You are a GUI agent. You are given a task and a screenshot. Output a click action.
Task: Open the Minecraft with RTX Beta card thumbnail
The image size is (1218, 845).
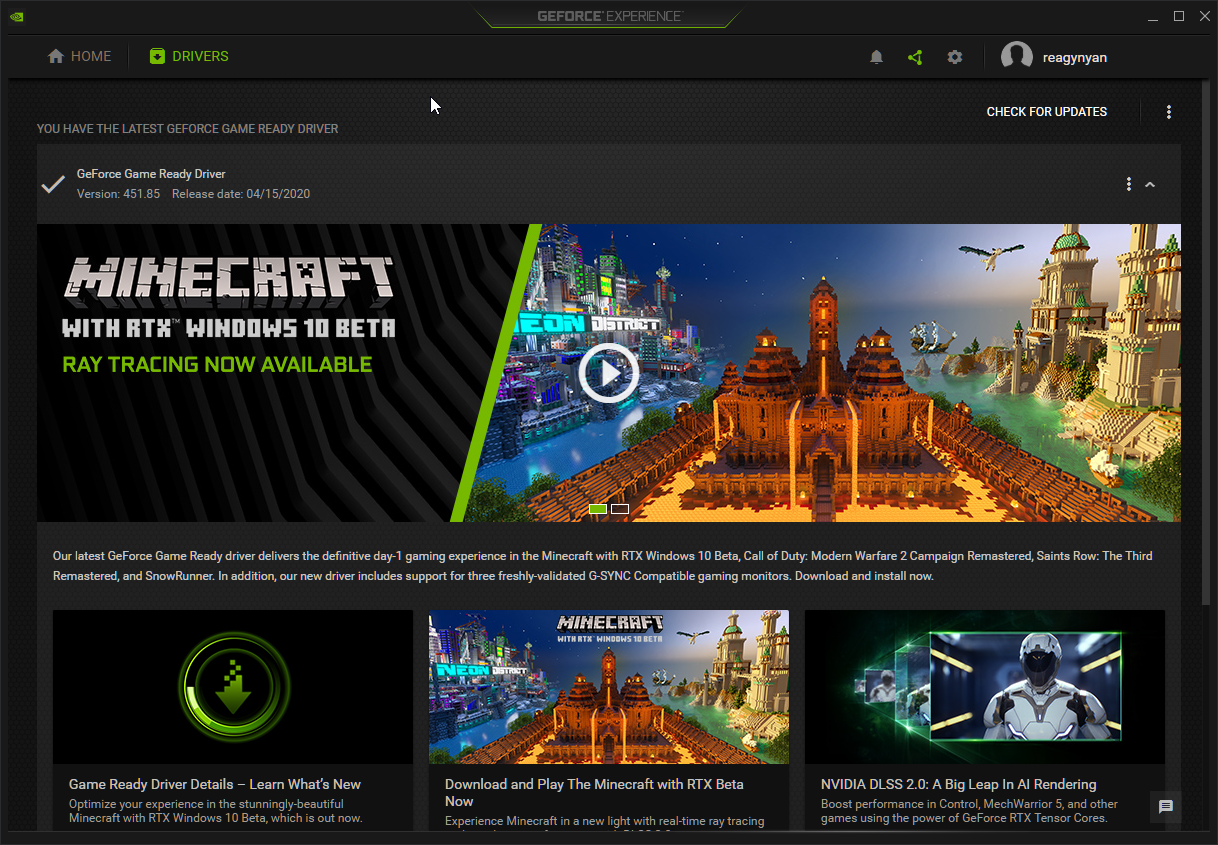coord(609,687)
